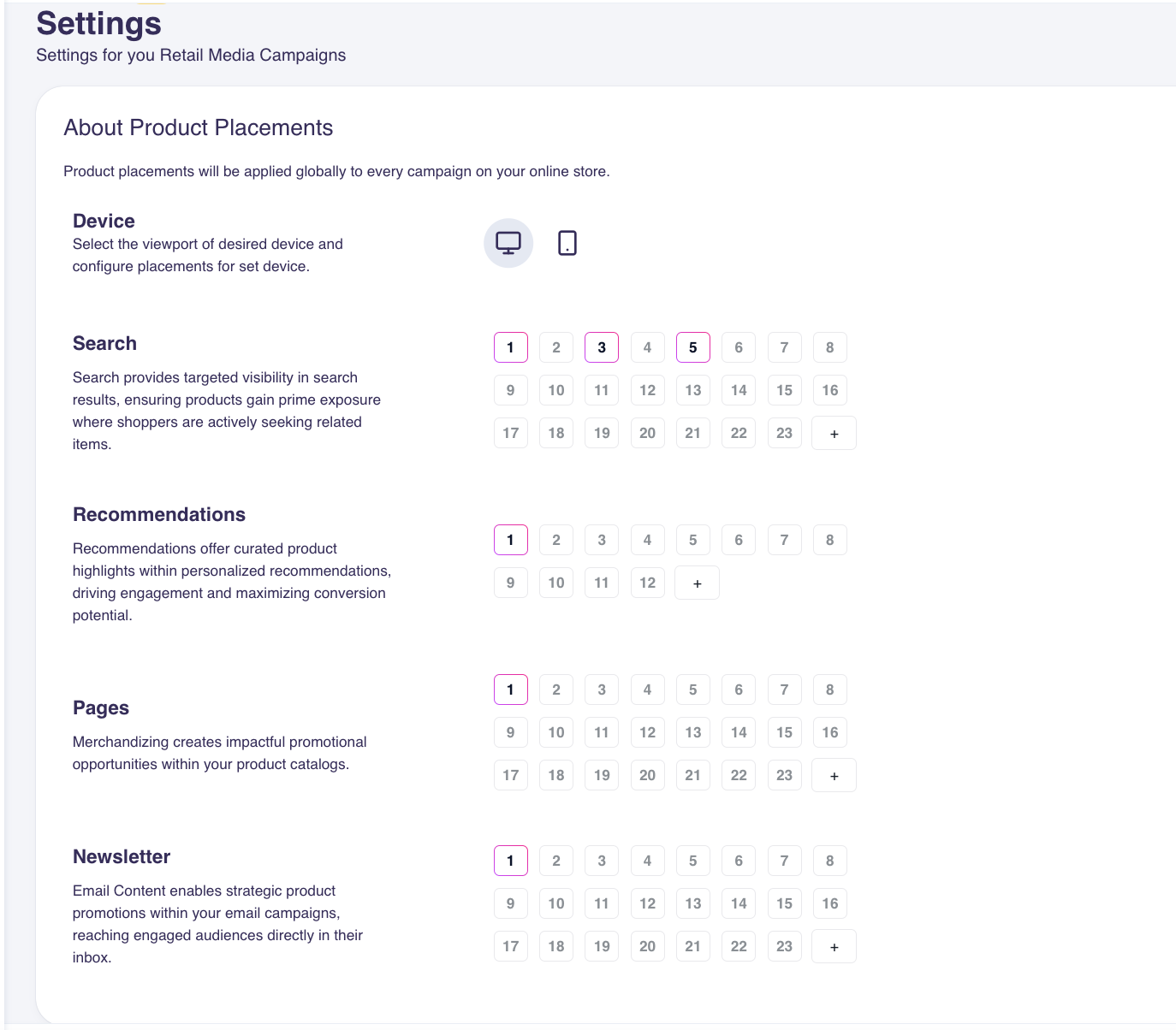This screenshot has height=1030, width=1176.
Task: Click the plus button in Recommendations section
Action: (x=697, y=583)
